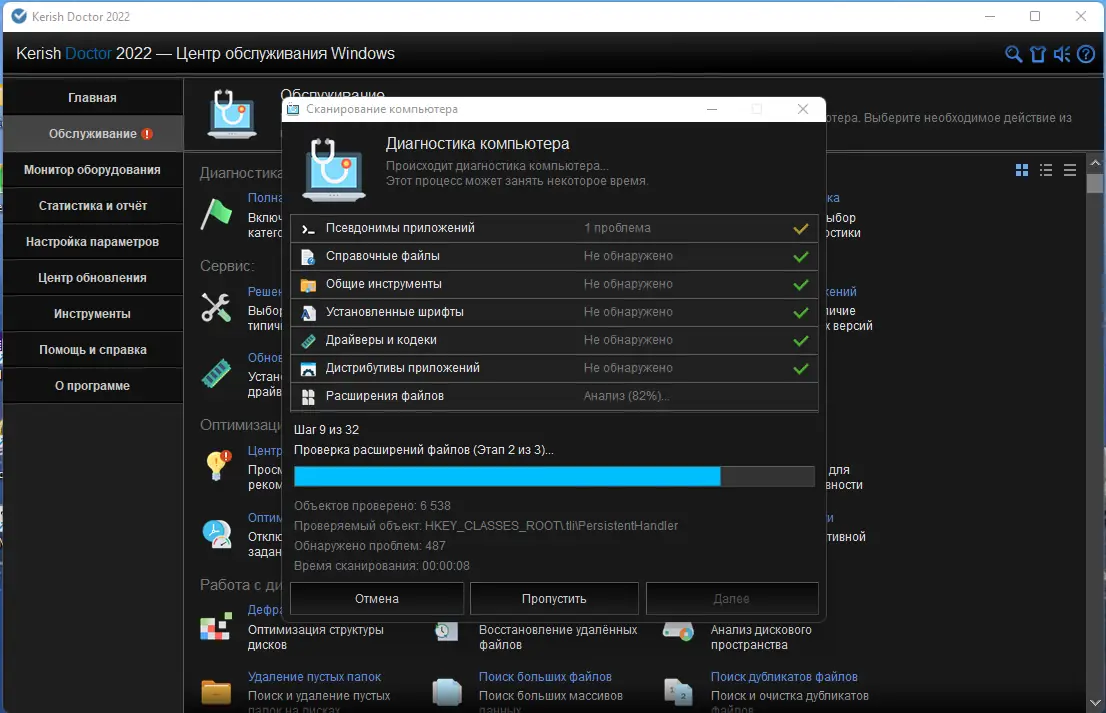This screenshot has width=1106, height=713.
Task: Click the Драйверы и кодеки icon
Action: click(x=308, y=341)
